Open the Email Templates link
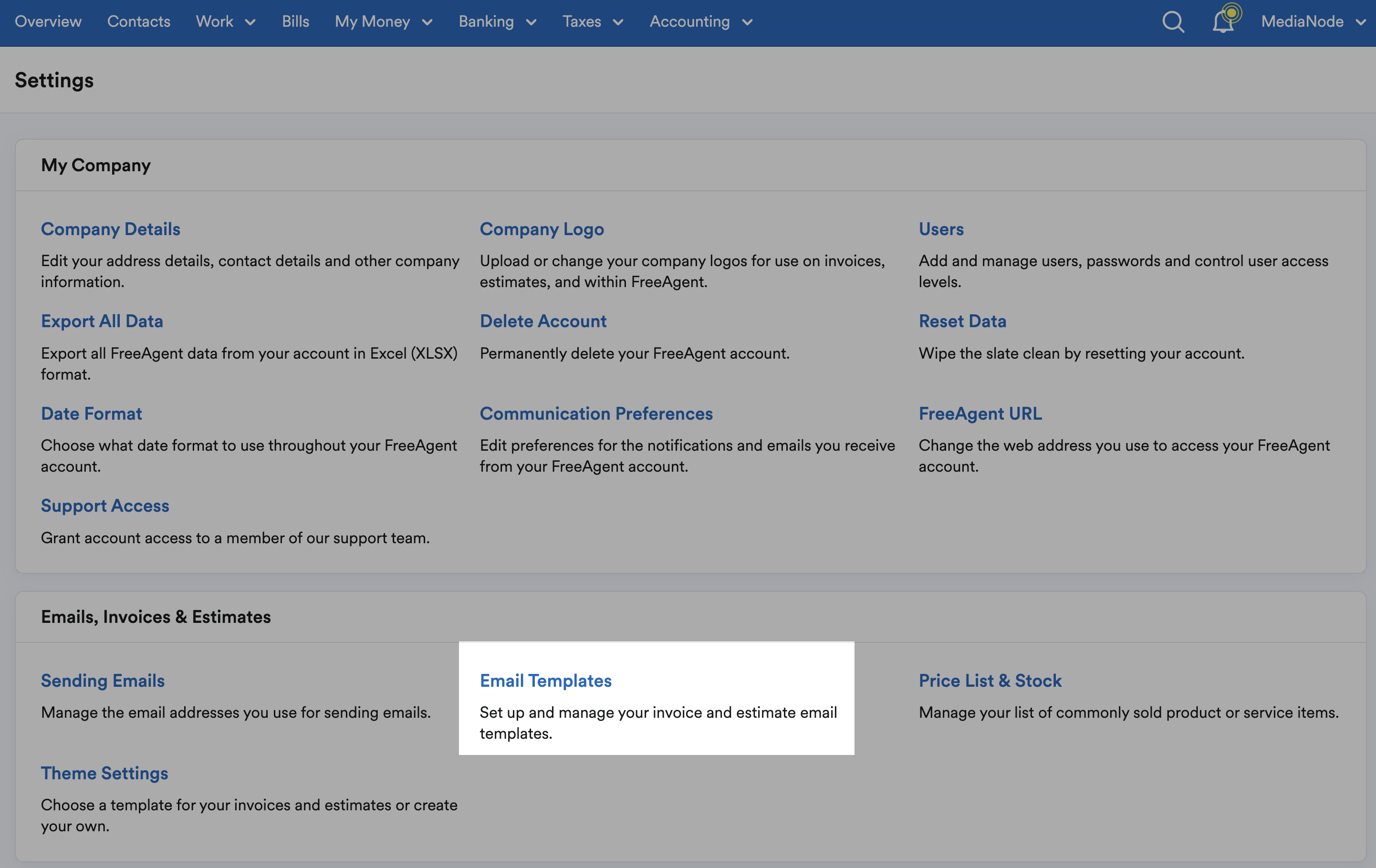Screen dimensions: 1376x868 point(546,681)
